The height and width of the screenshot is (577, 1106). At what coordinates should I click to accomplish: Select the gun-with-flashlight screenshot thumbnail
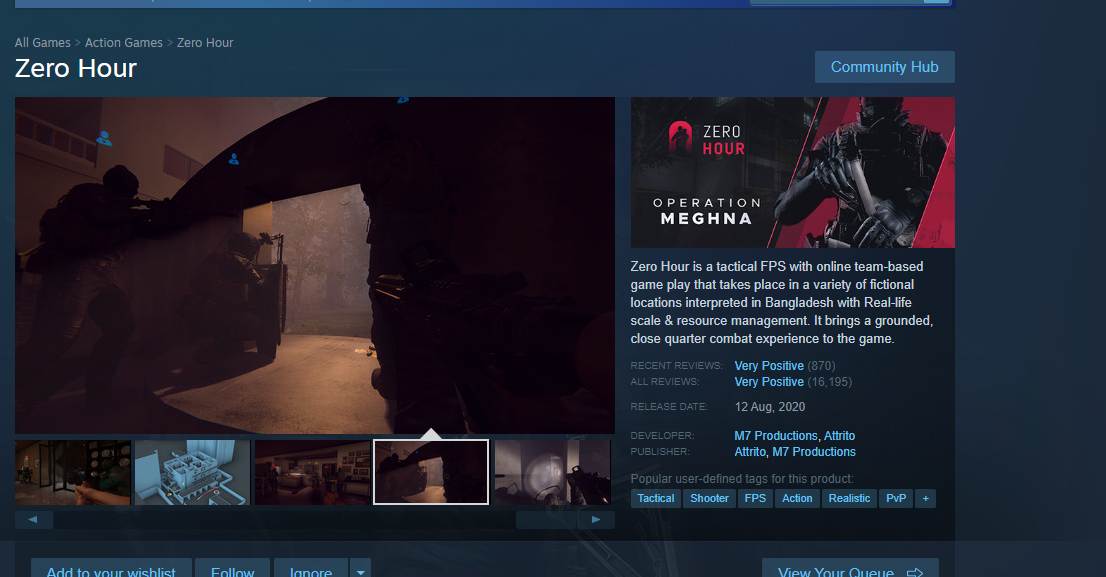[x=552, y=472]
